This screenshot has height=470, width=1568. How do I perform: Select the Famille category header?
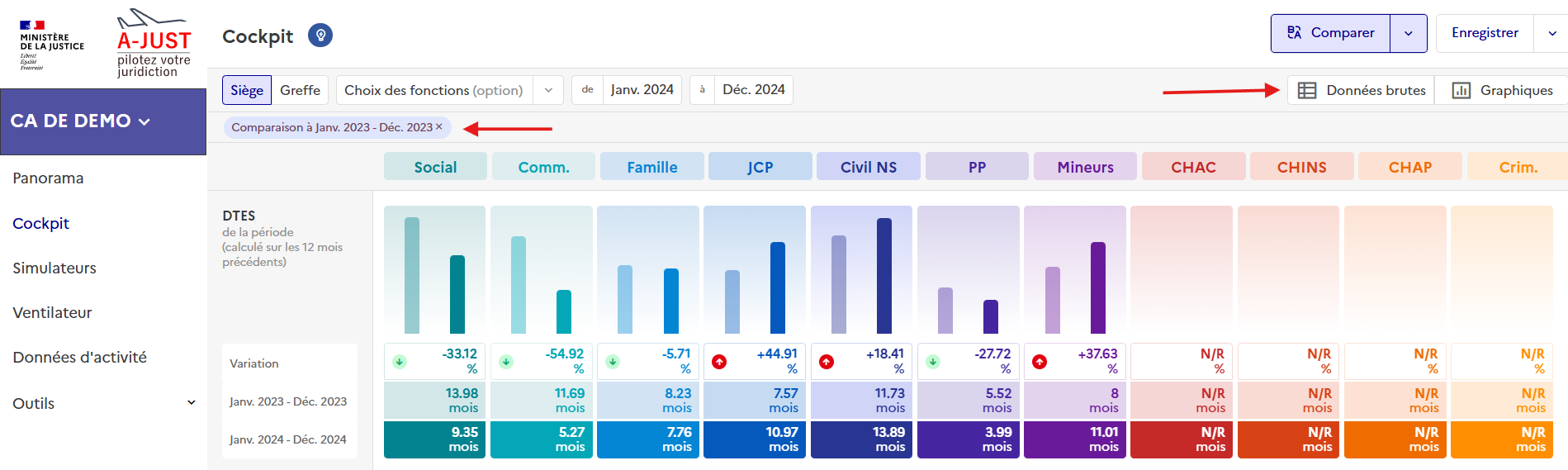pyautogui.click(x=651, y=167)
